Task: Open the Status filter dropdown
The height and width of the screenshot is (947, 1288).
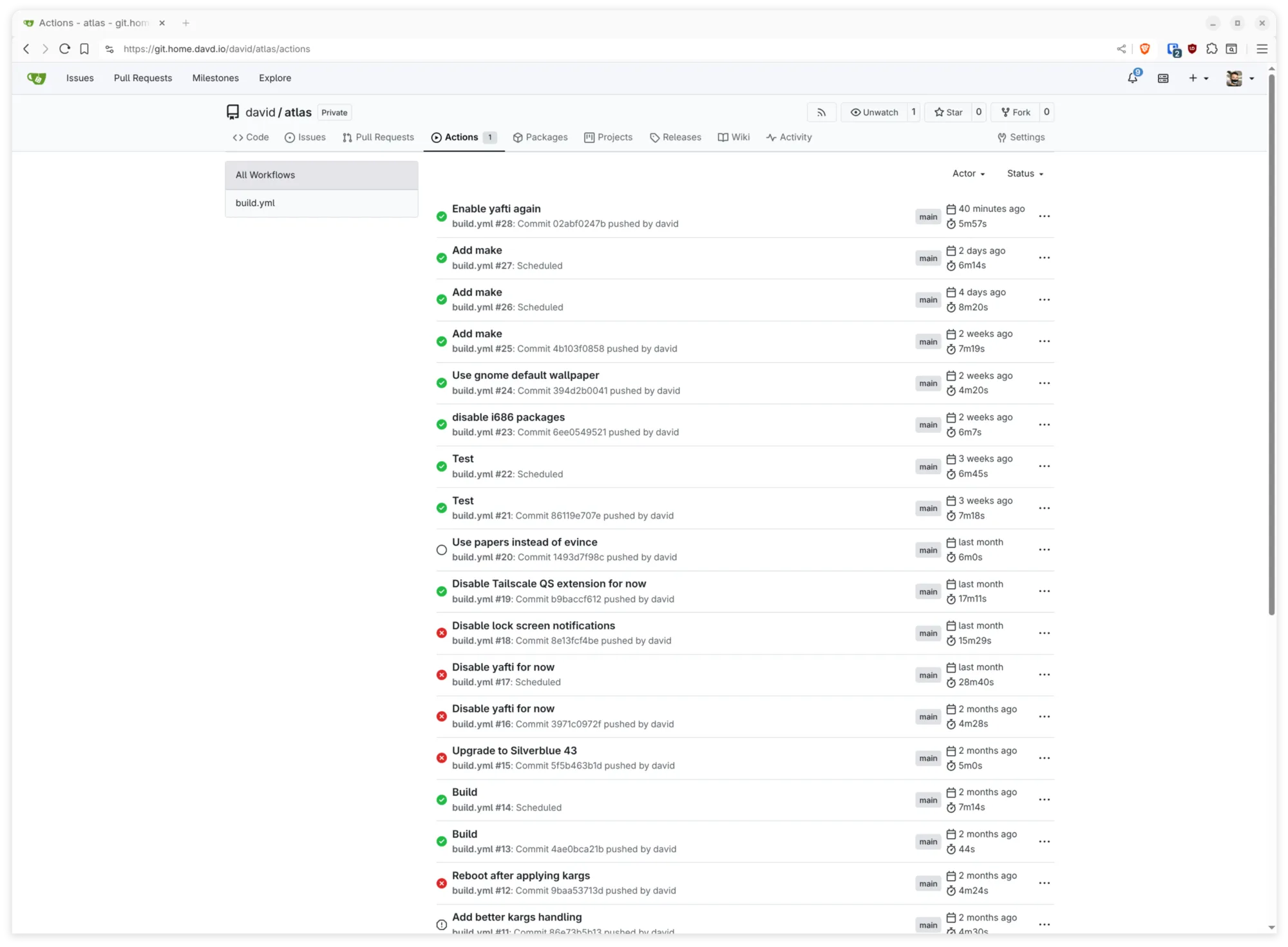Action: coord(1024,173)
